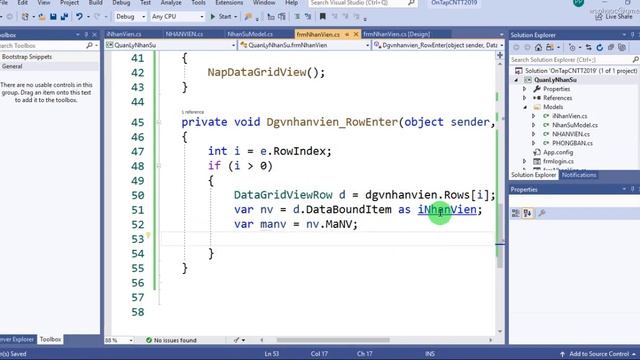
Task: Switch to the iNhanVien.cs editor tab
Action: 124,34
